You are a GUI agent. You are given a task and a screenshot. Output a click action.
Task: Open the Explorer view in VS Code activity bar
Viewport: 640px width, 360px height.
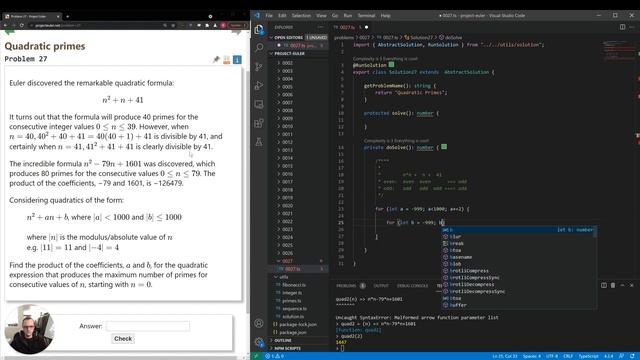(x=259, y=29)
